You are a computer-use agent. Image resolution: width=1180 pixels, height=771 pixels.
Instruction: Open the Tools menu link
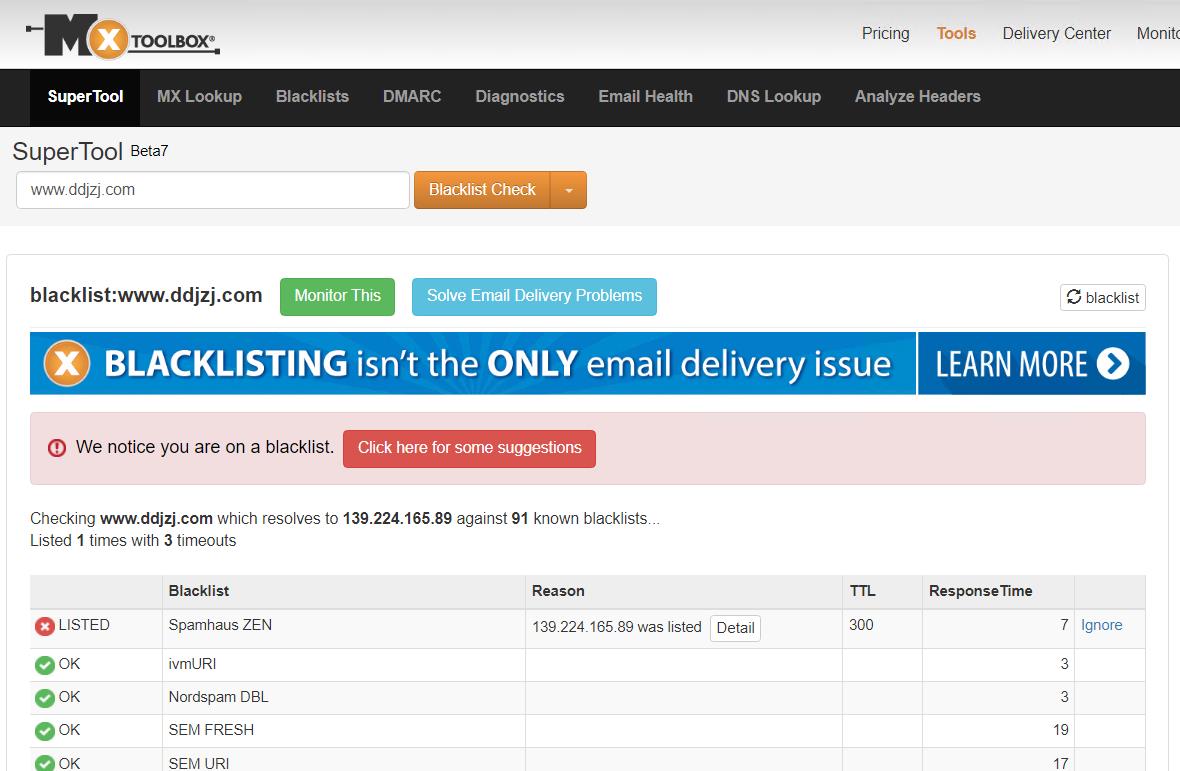coord(956,34)
